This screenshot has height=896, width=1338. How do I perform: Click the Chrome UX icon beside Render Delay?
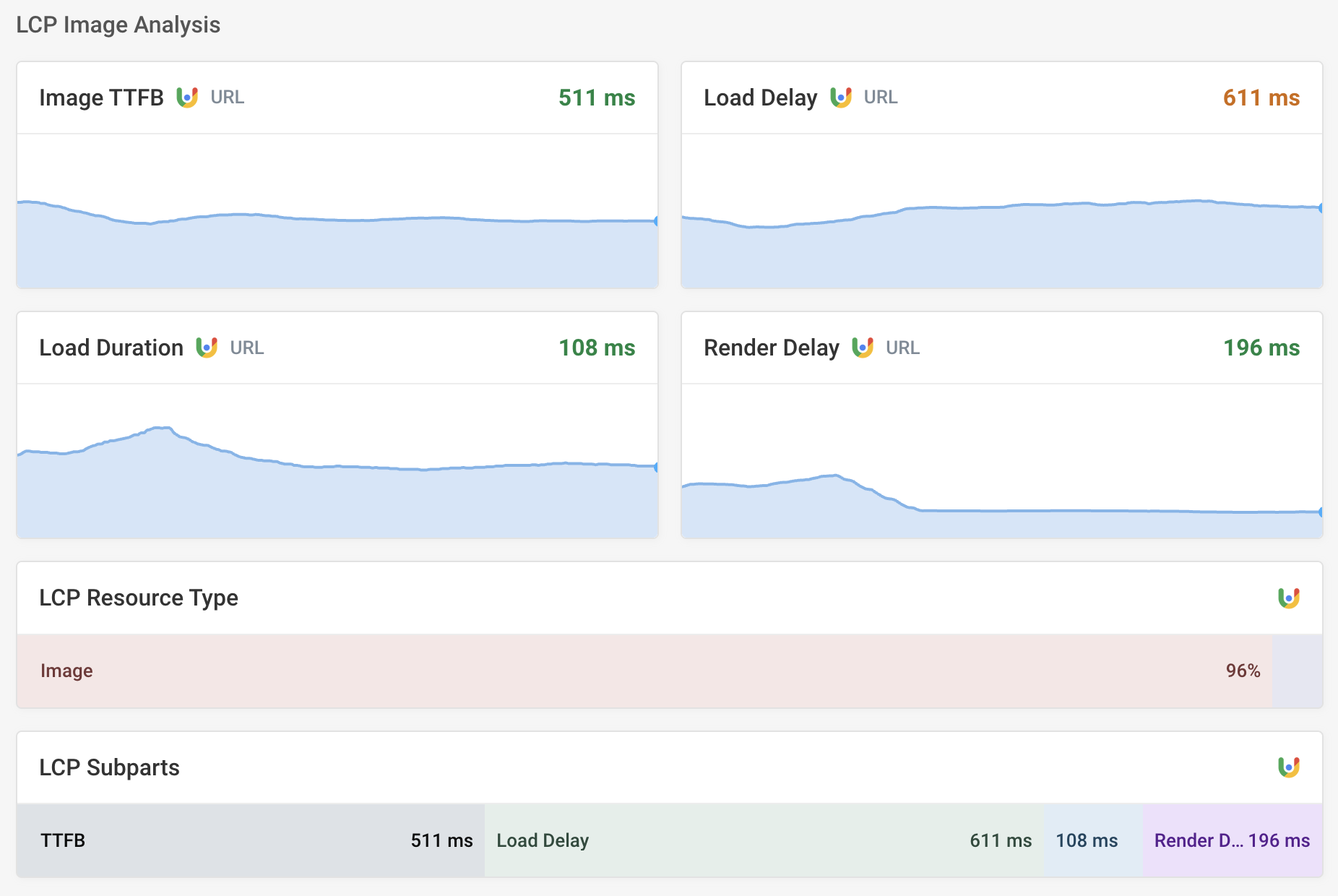[x=863, y=348]
